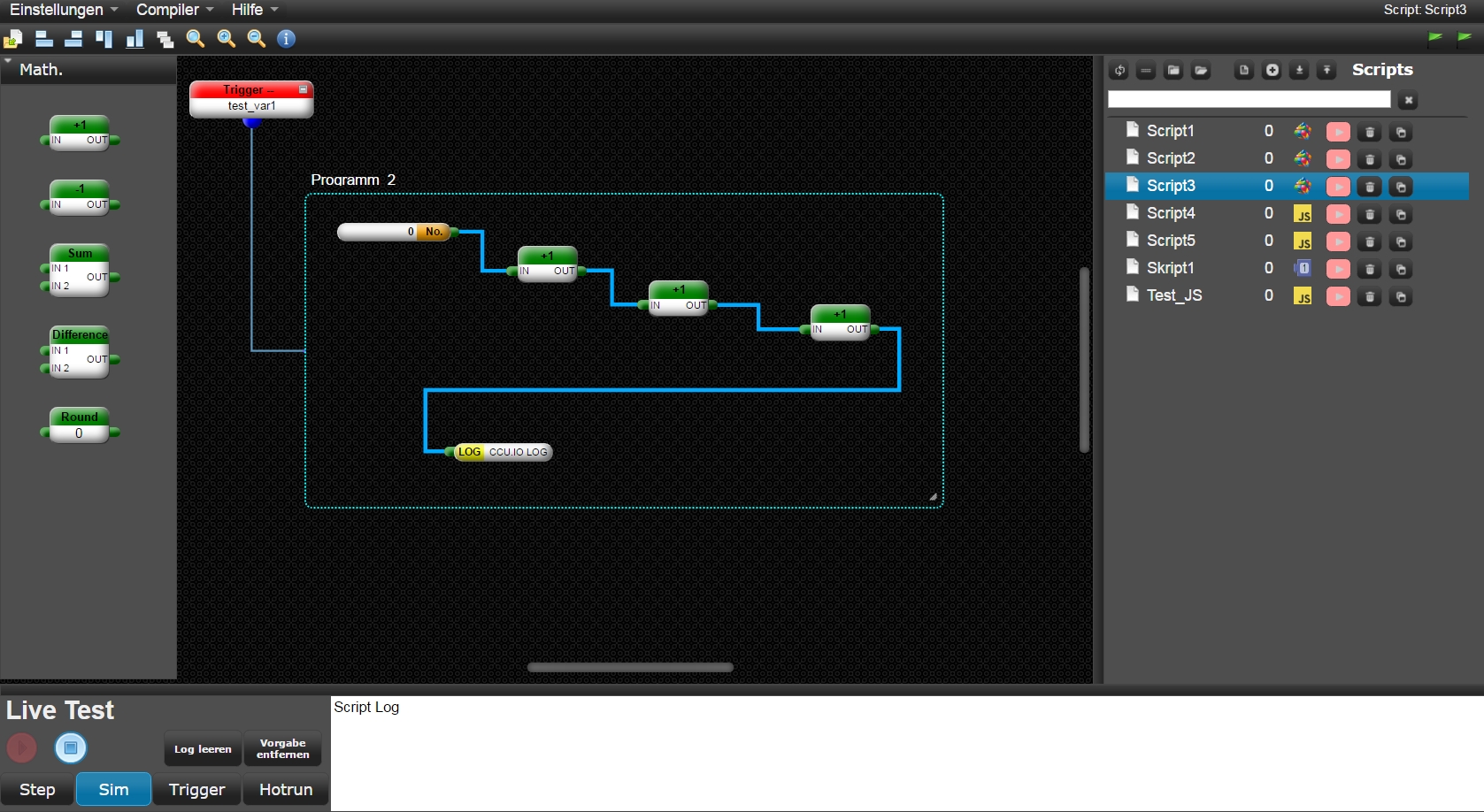Open the Compiler dropdown menu
Screen dimensions: 1484x812
pyautogui.click(x=175, y=10)
